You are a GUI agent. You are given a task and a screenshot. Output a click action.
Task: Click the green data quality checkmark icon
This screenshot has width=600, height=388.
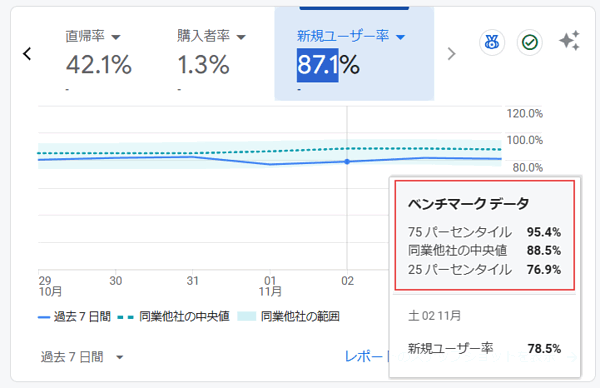tap(530, 42)
